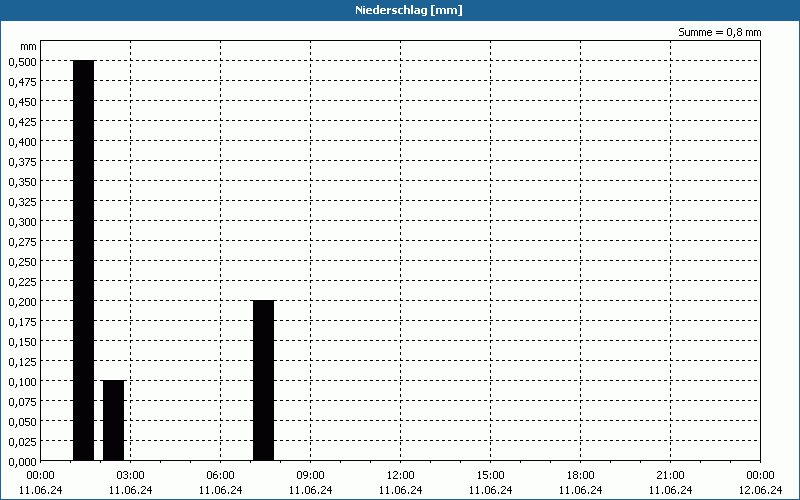This screenshot has width=800, height=500.
Task: Click the 06:00 time axis label
Action: (x=220, y=476)
